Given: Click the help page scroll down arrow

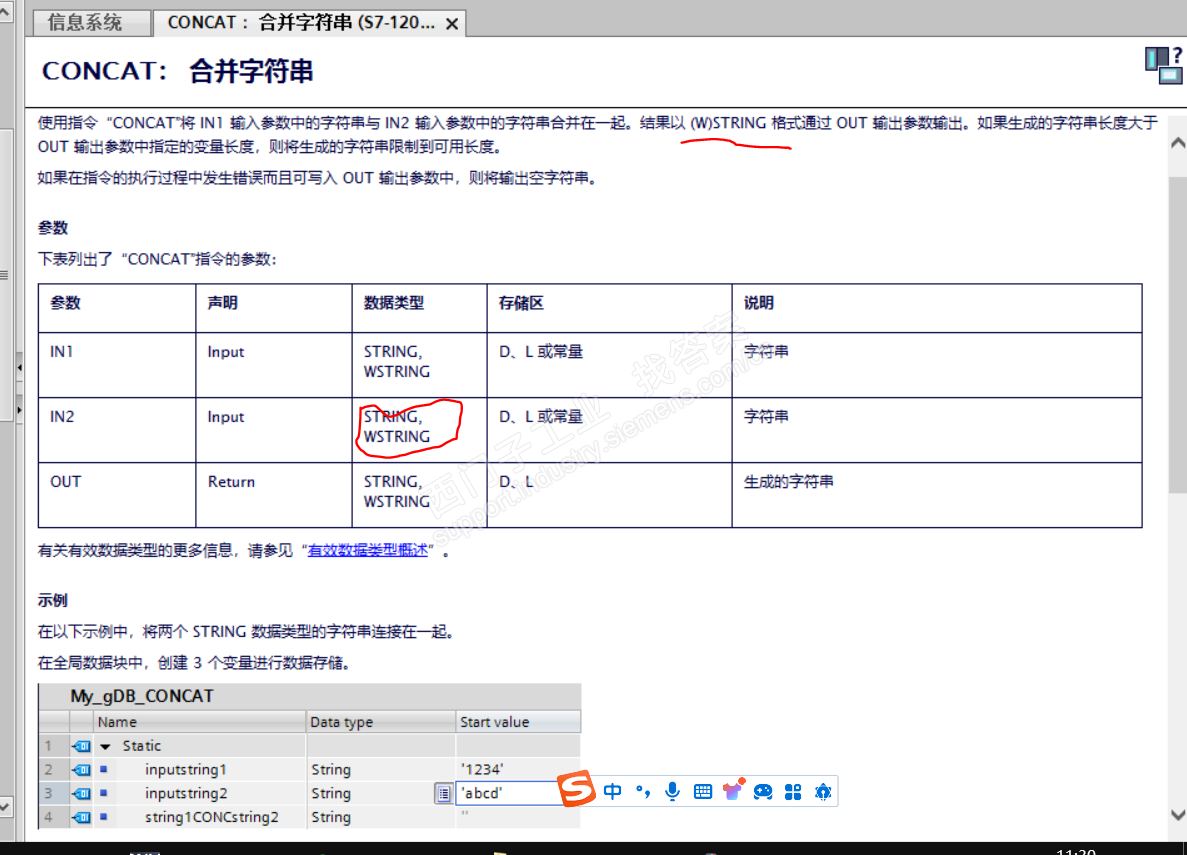Looking at the screenshot, I should coord(1177,815).
